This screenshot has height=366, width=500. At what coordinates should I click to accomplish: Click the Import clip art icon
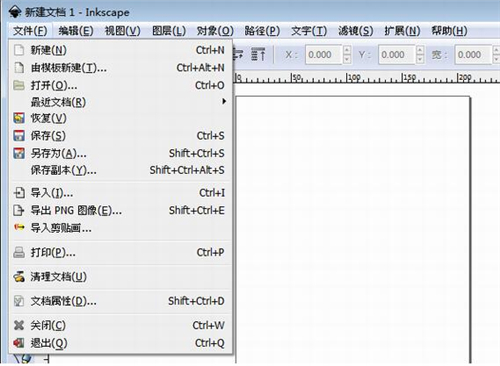[19, 227]
